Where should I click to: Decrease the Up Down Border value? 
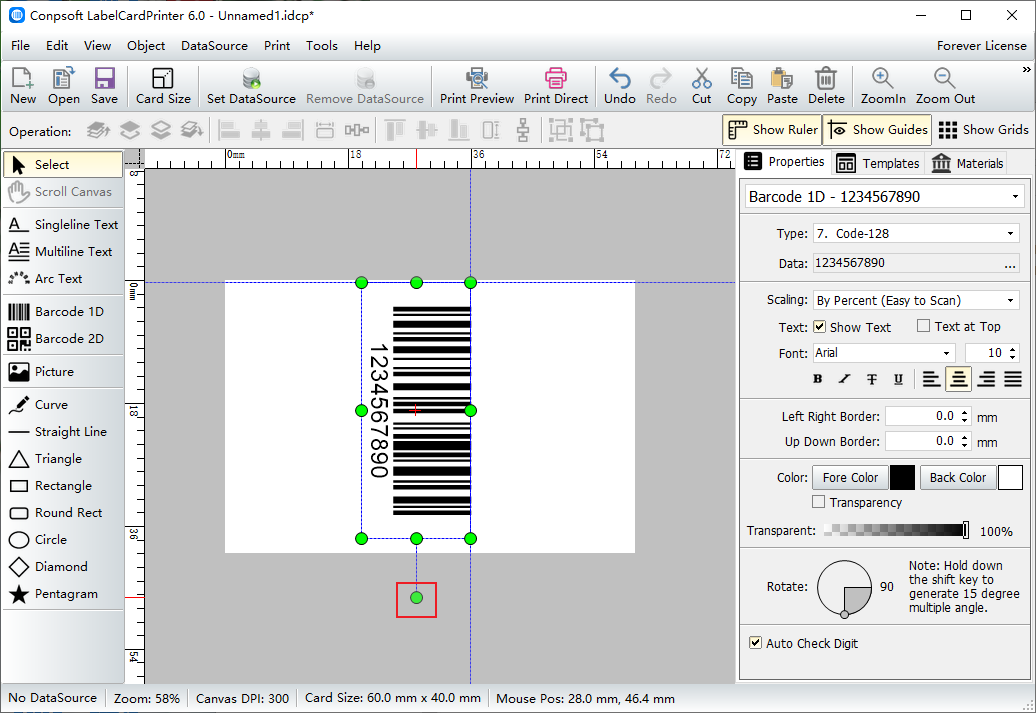(x=965, y=445)
